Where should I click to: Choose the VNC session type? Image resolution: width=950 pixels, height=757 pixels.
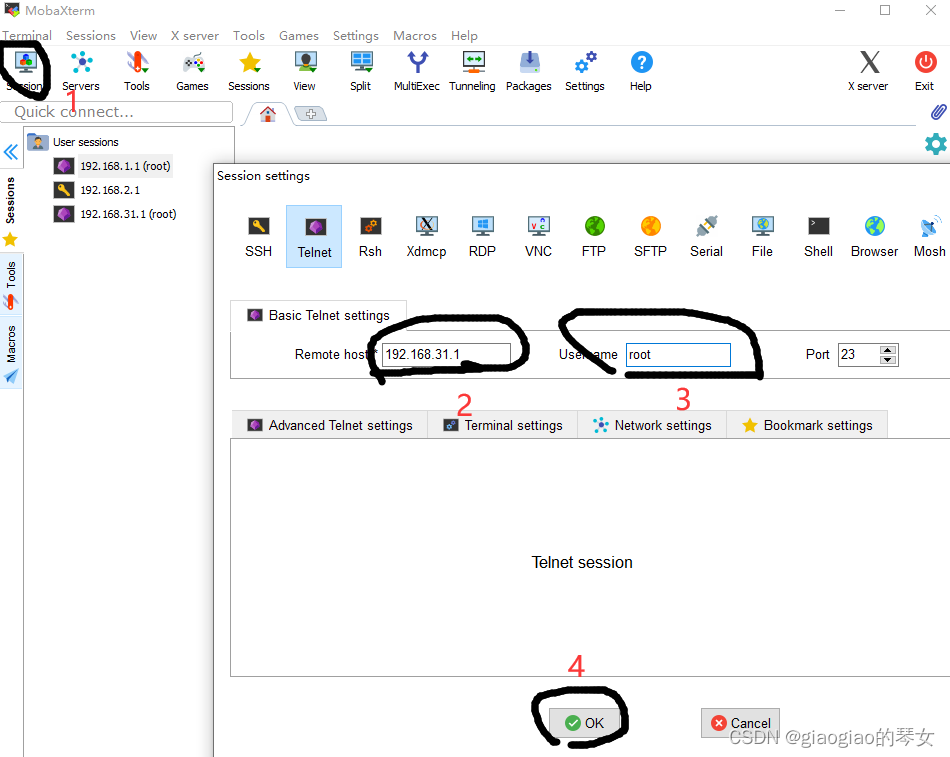click(x=539, y=236)
